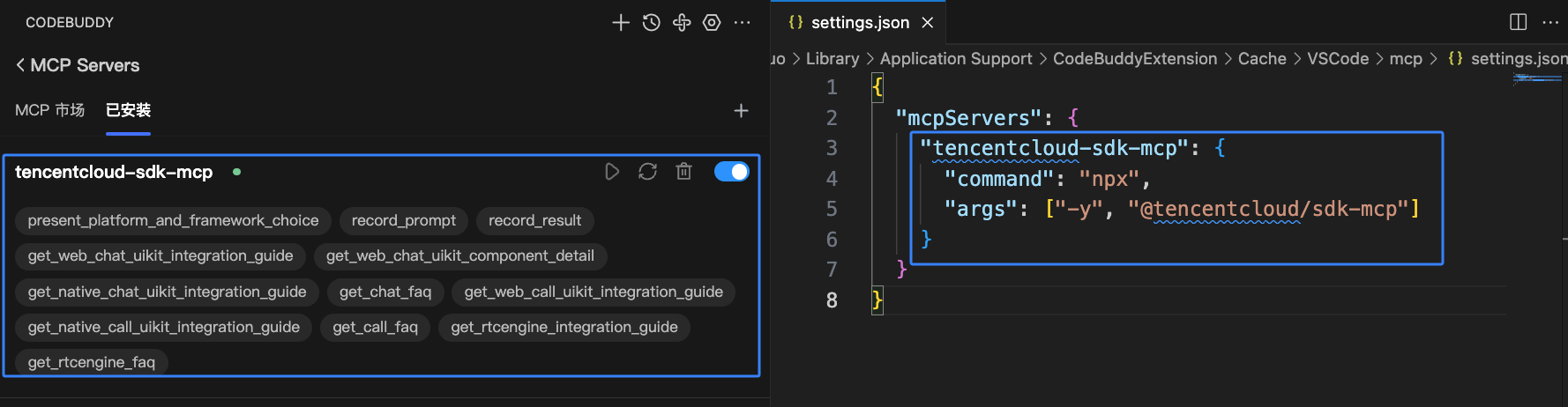The image size is (1568, 407).
Task: Click the new chat plus icon in CodeBuddy header
Action: pos(621,23)
